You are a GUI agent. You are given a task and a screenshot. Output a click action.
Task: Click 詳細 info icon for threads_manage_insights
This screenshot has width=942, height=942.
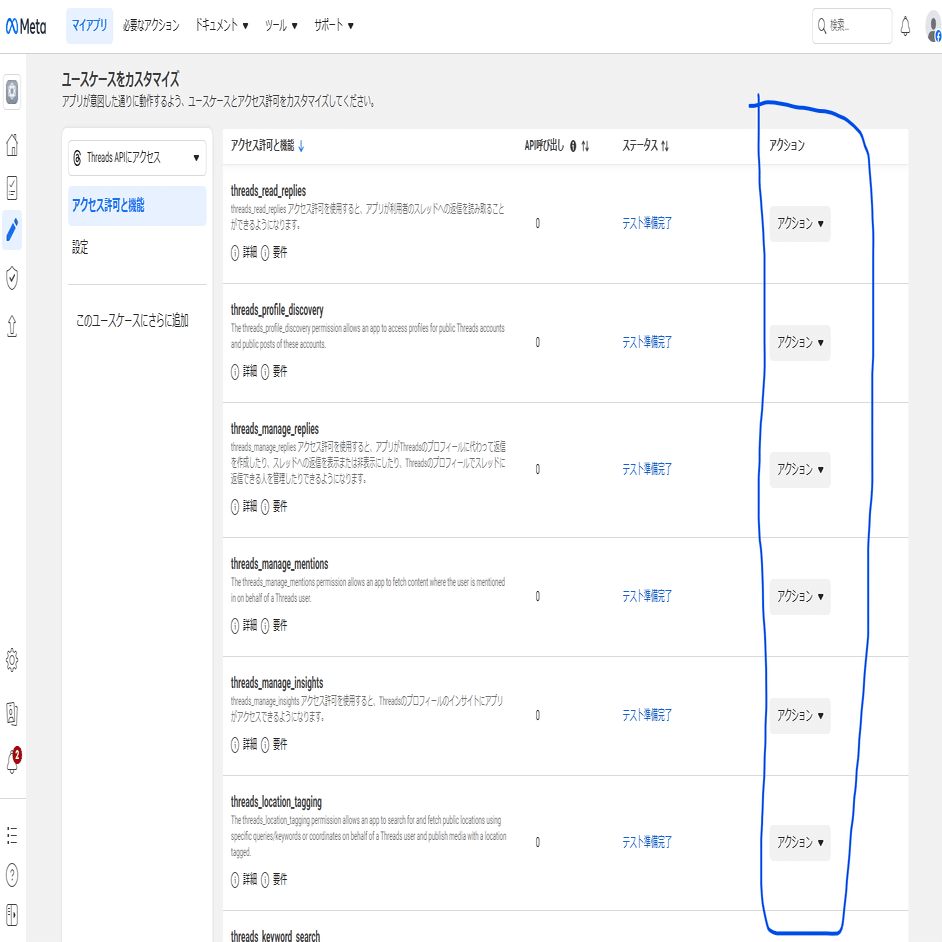[235, 744]
